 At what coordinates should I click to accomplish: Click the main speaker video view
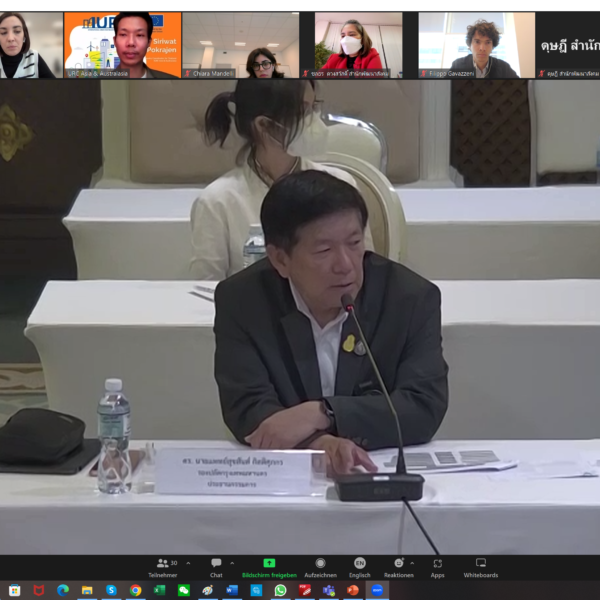300,317
